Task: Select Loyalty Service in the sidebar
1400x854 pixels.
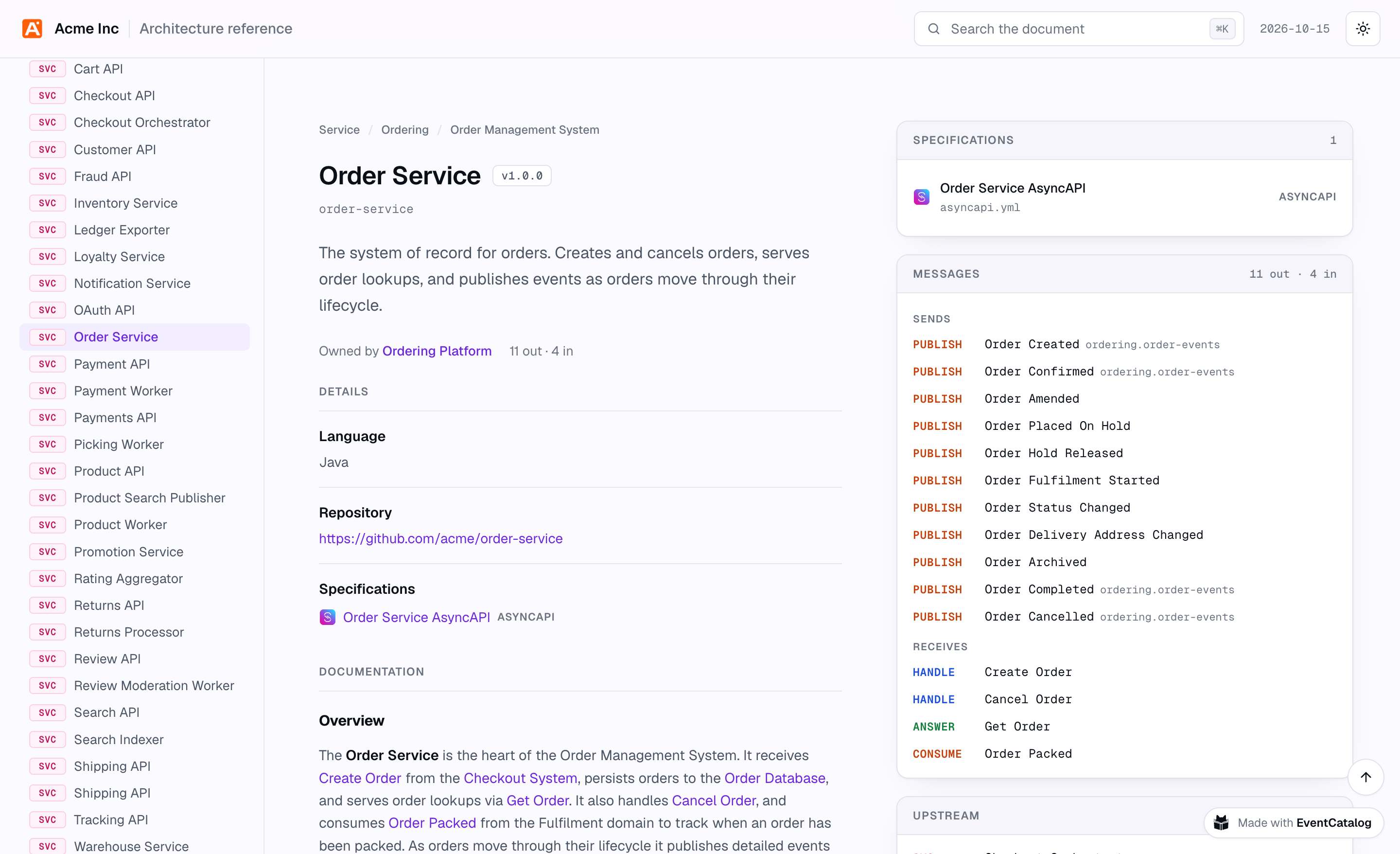Action: coord(134,256)
